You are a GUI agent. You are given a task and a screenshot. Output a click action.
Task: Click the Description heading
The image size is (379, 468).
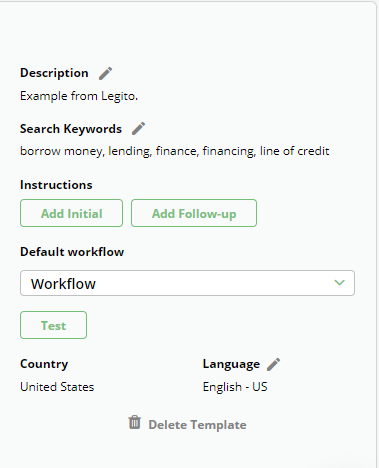(x=54, y=73)
